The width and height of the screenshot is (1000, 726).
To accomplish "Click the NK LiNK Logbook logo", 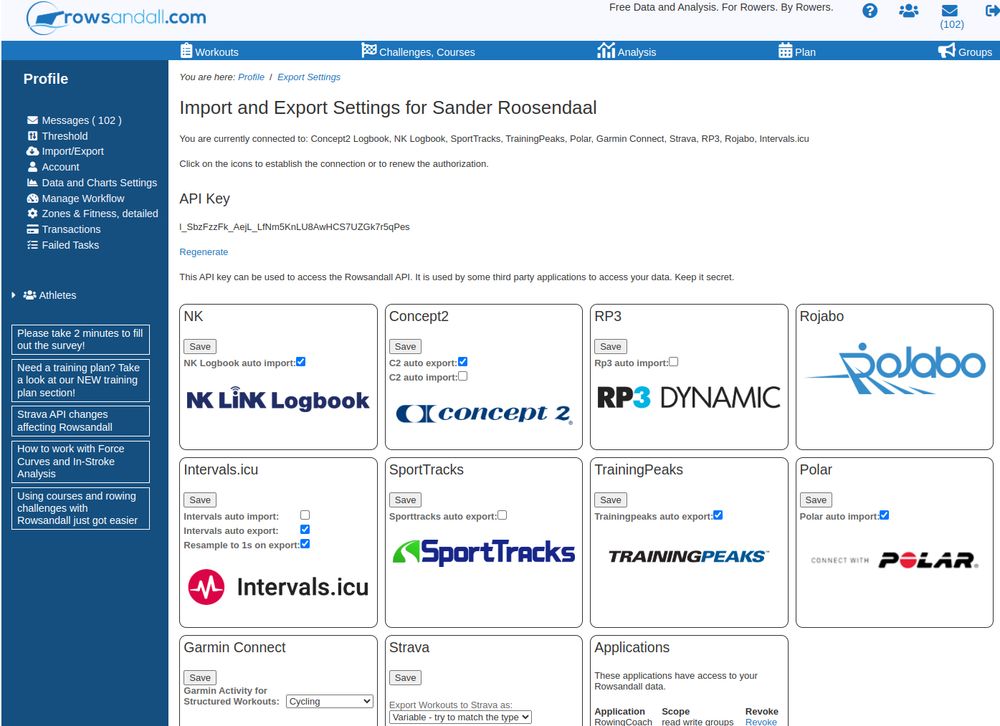I will click(277, 399).
